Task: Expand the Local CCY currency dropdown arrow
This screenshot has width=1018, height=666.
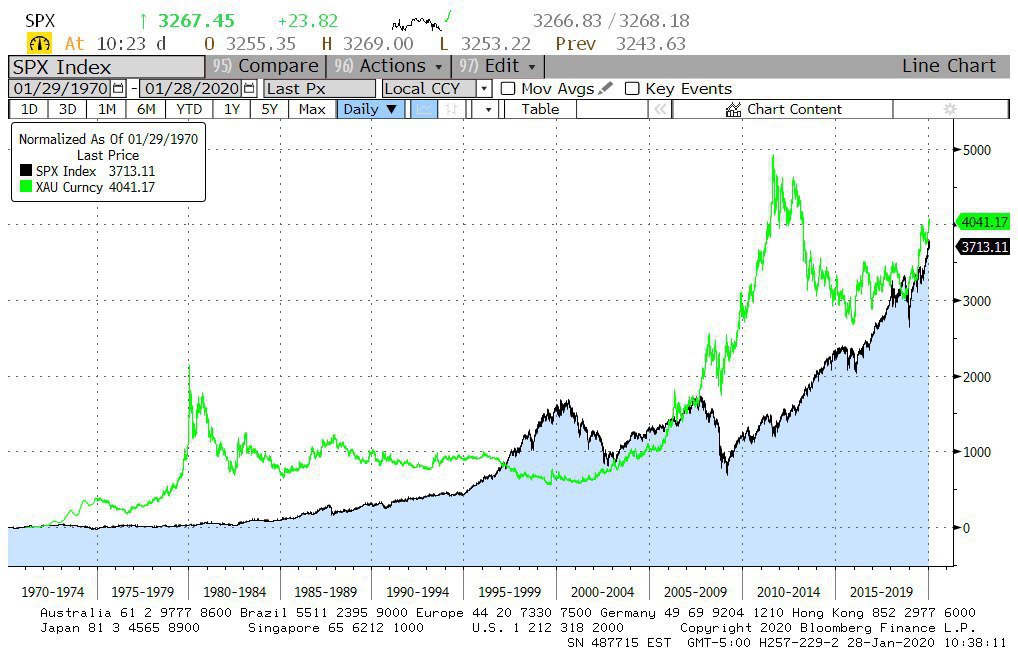Action: click(x=484, y=88)
